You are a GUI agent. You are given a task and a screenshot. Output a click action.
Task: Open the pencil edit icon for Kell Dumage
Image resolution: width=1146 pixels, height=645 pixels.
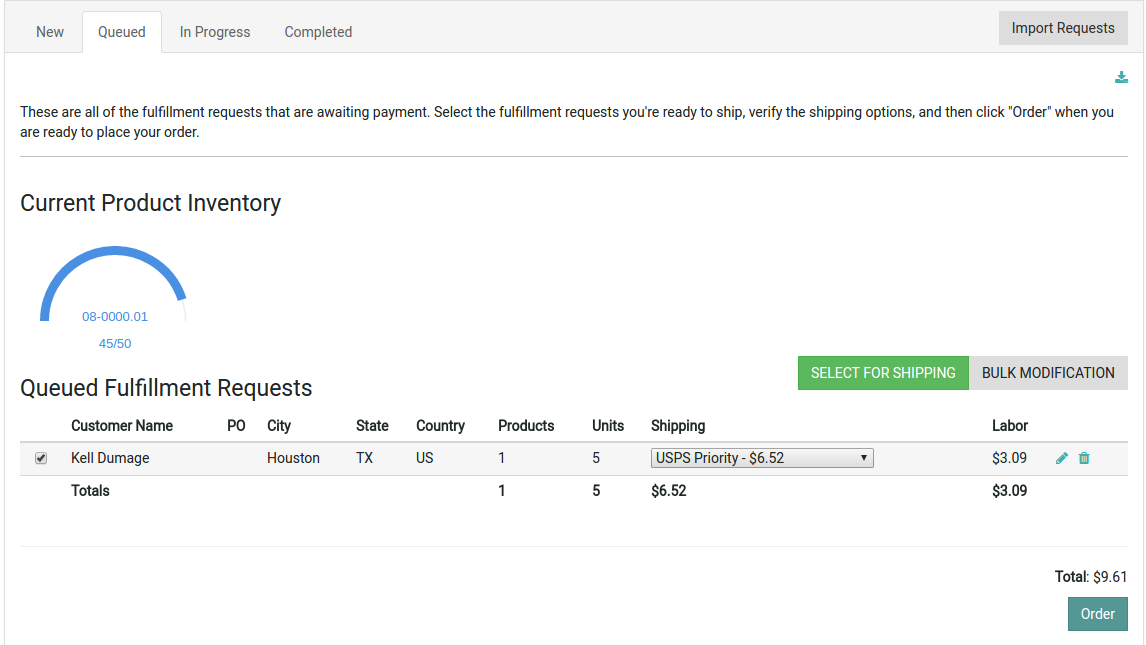click(x=1061, y=457)
